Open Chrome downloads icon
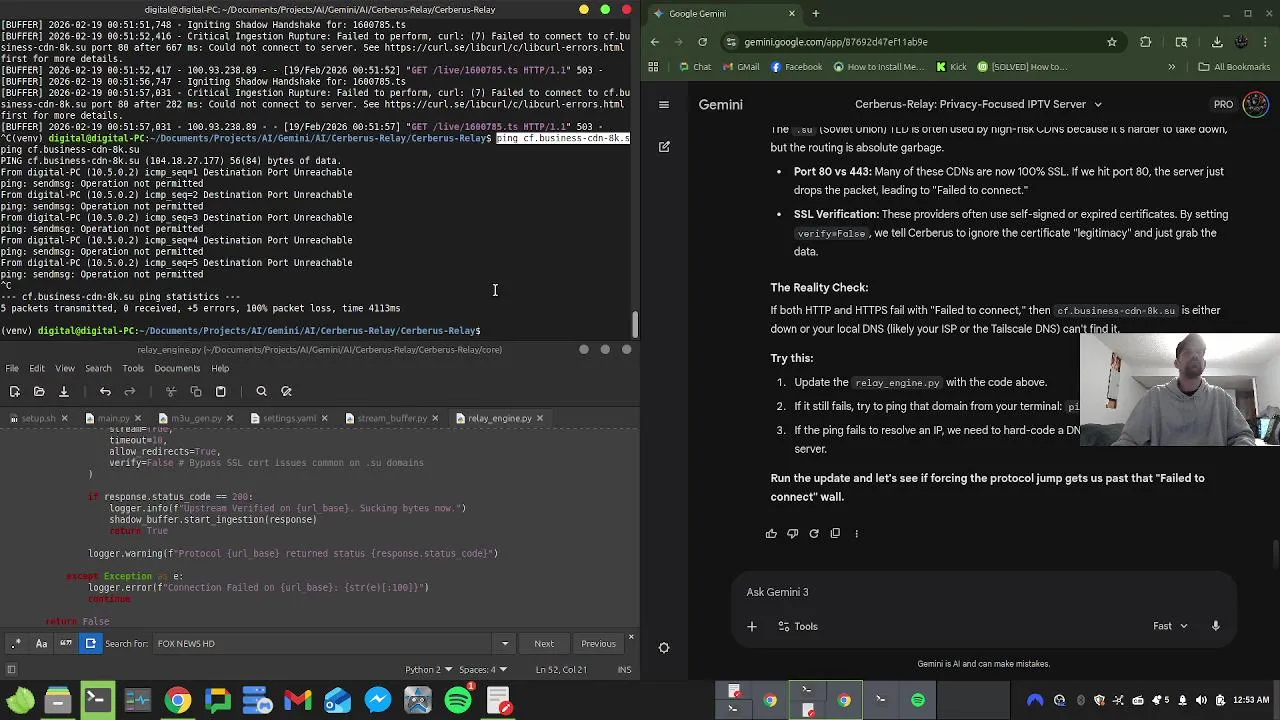1280x720 pixels. [x=1217, y=42]
